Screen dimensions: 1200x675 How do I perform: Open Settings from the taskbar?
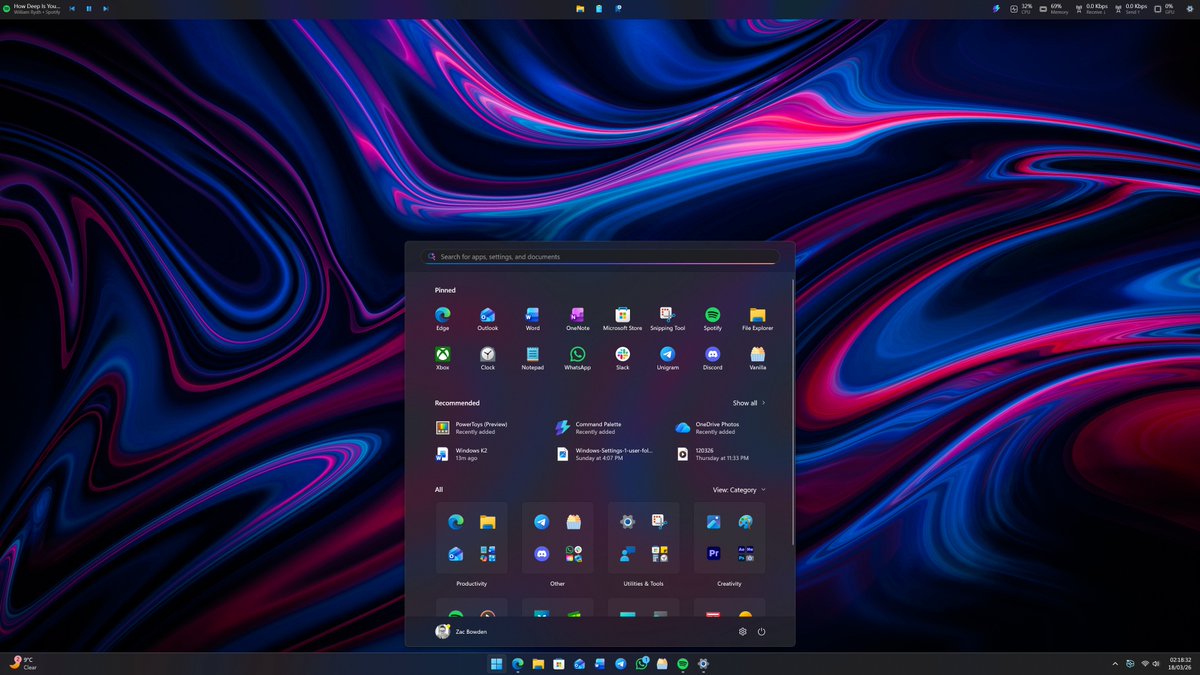click(x=704, y=664)
